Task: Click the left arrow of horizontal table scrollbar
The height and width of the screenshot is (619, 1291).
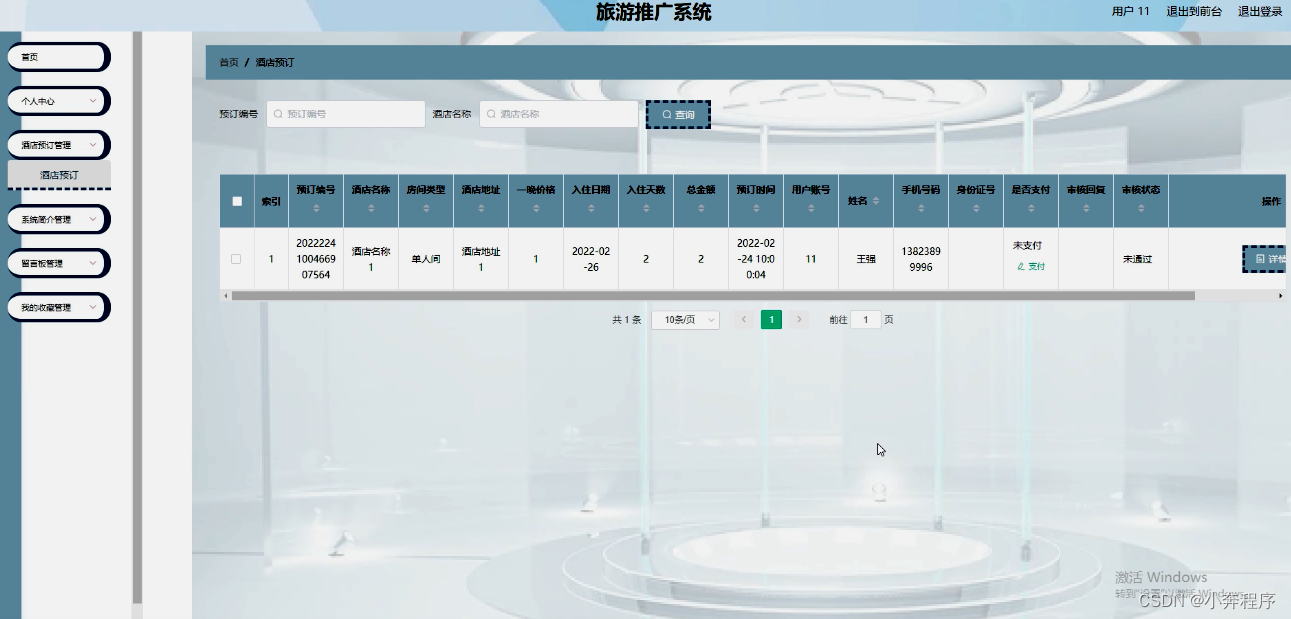Action: click(225, 296)
